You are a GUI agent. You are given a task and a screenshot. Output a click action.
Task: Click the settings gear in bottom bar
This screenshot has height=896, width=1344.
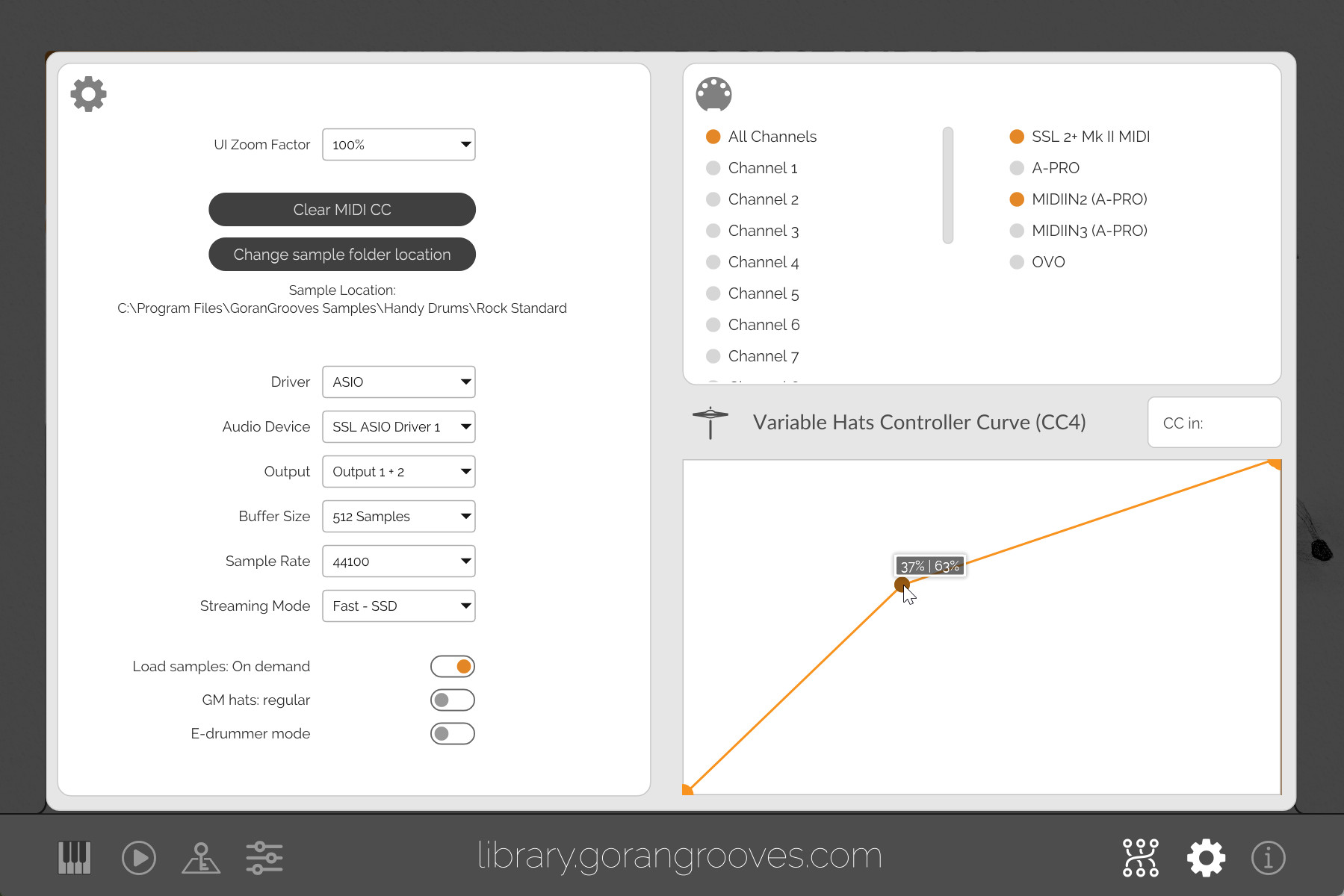(x=1206, y=857)
